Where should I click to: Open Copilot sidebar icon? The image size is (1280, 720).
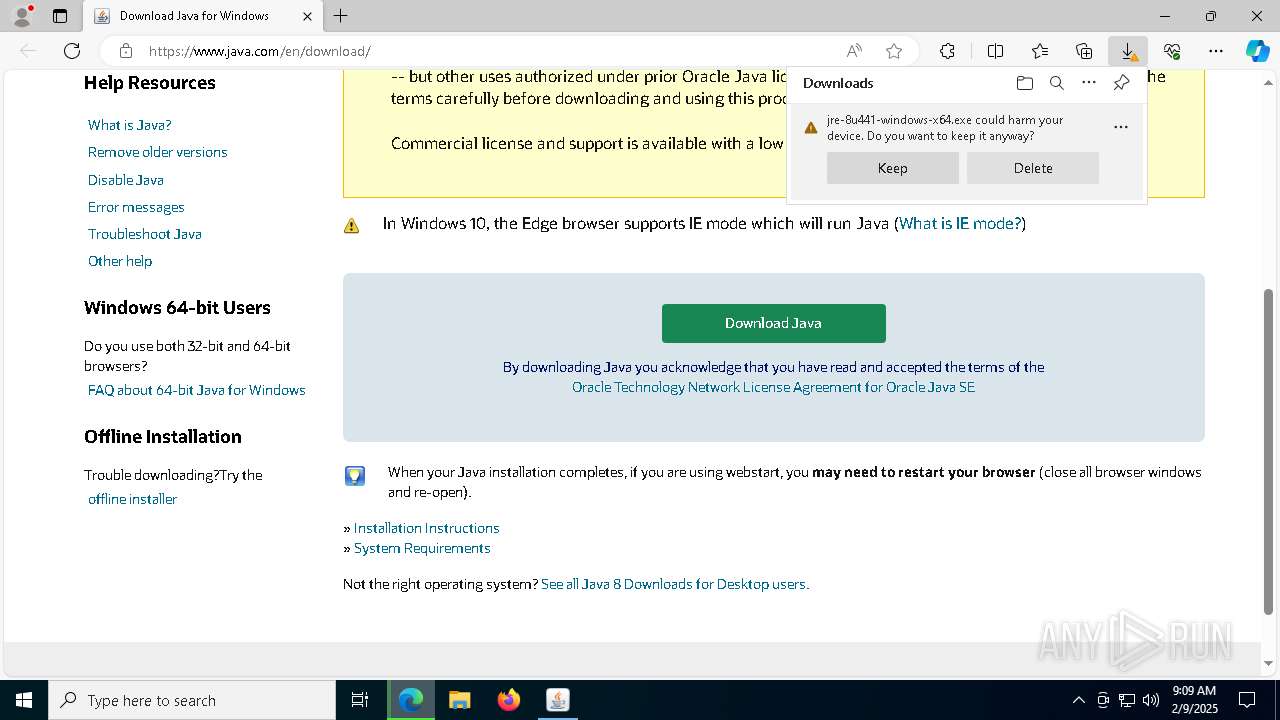[x=1258, y=51]
